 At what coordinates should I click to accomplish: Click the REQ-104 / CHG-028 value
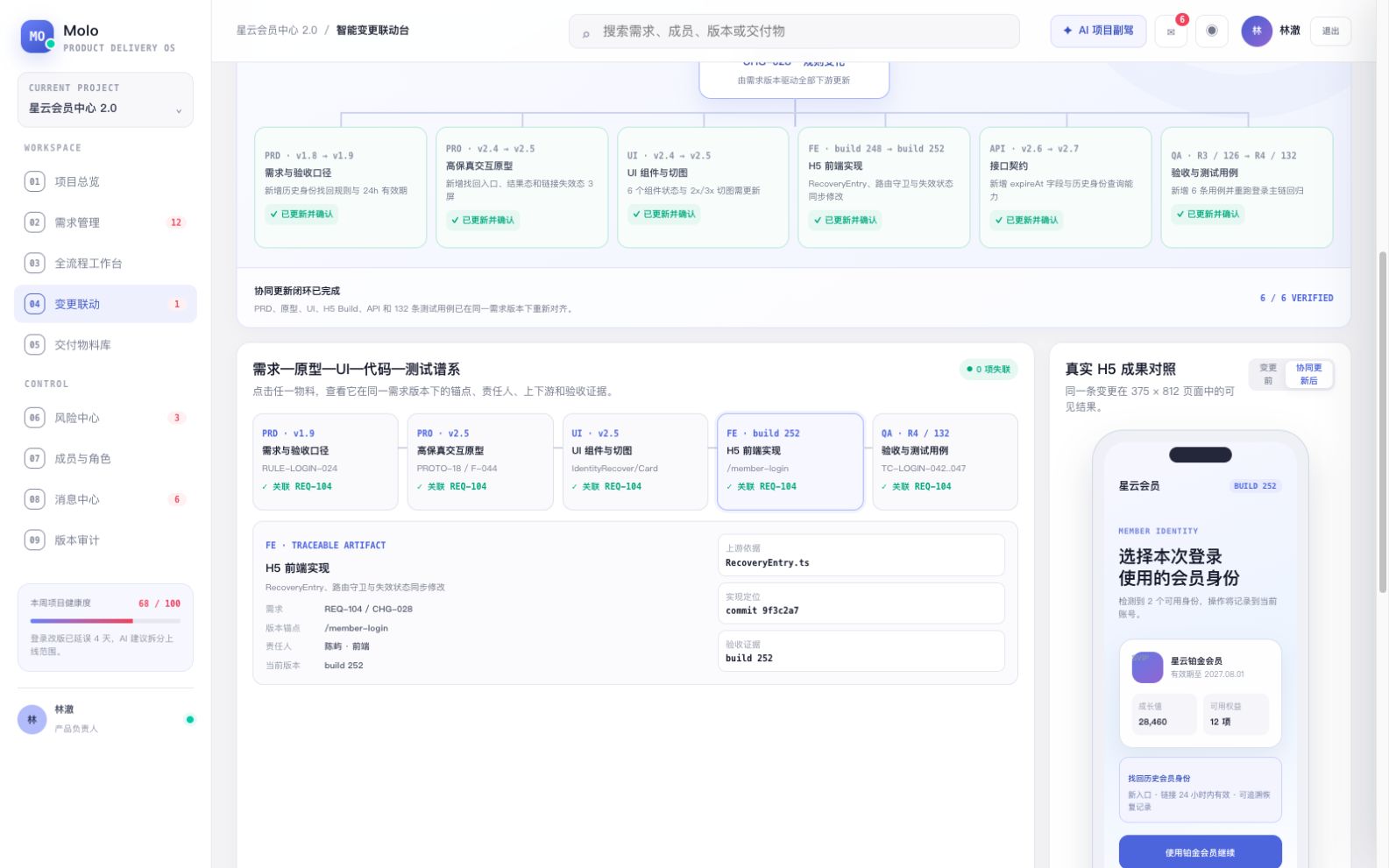(x=368, y=609)
